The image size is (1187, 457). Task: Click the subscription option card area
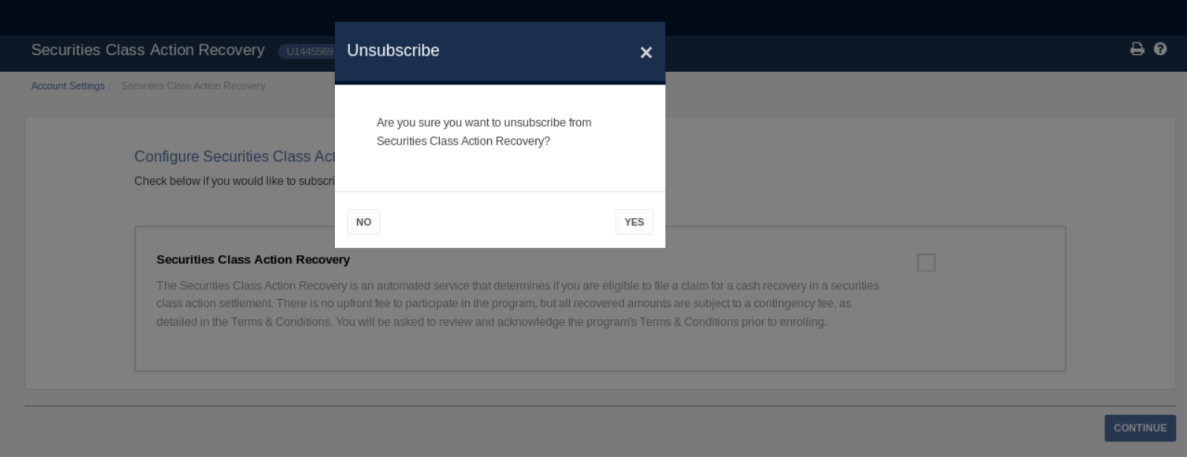600,299
